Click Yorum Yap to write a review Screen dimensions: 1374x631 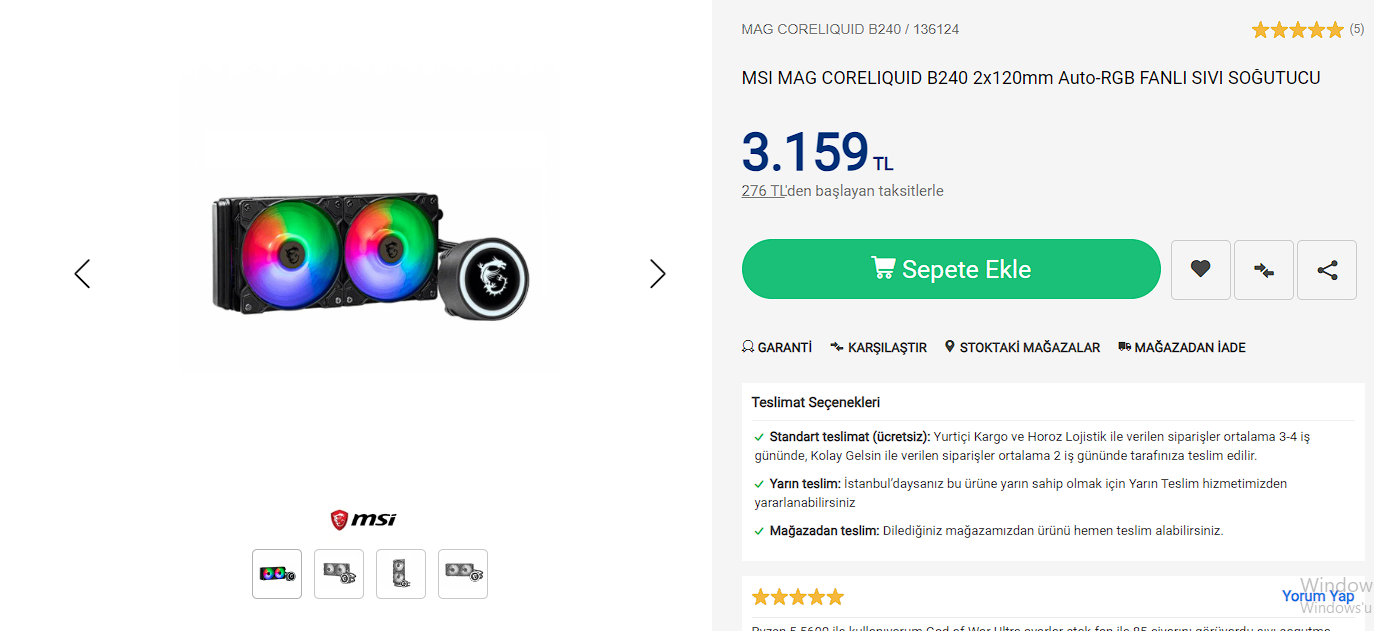click(1317, 596)
